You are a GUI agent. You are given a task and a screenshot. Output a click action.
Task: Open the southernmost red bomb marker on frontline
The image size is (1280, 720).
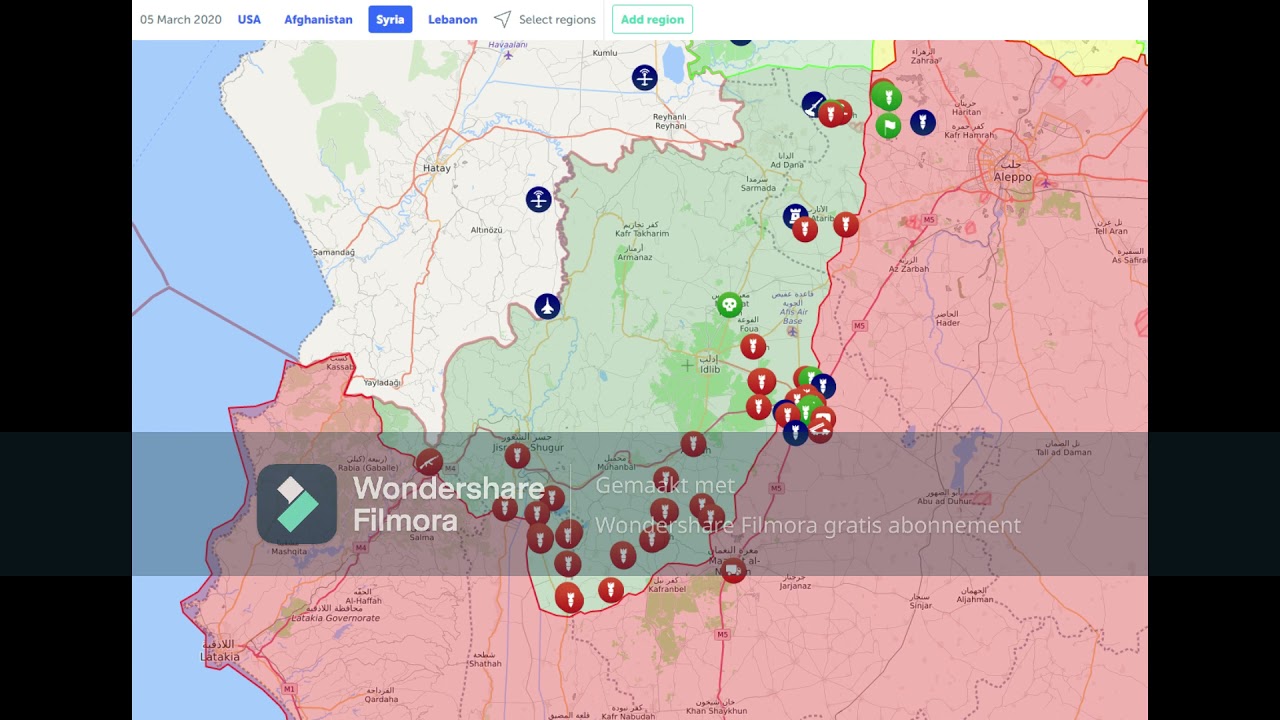[x=569, y=599]
